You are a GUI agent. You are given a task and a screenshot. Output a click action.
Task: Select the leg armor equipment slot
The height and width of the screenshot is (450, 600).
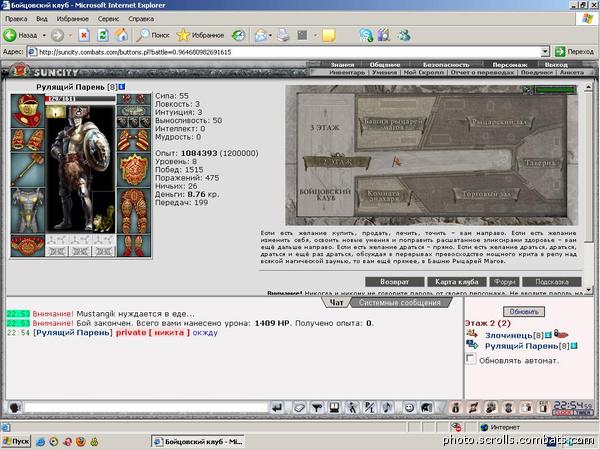[x=134, y=212]
